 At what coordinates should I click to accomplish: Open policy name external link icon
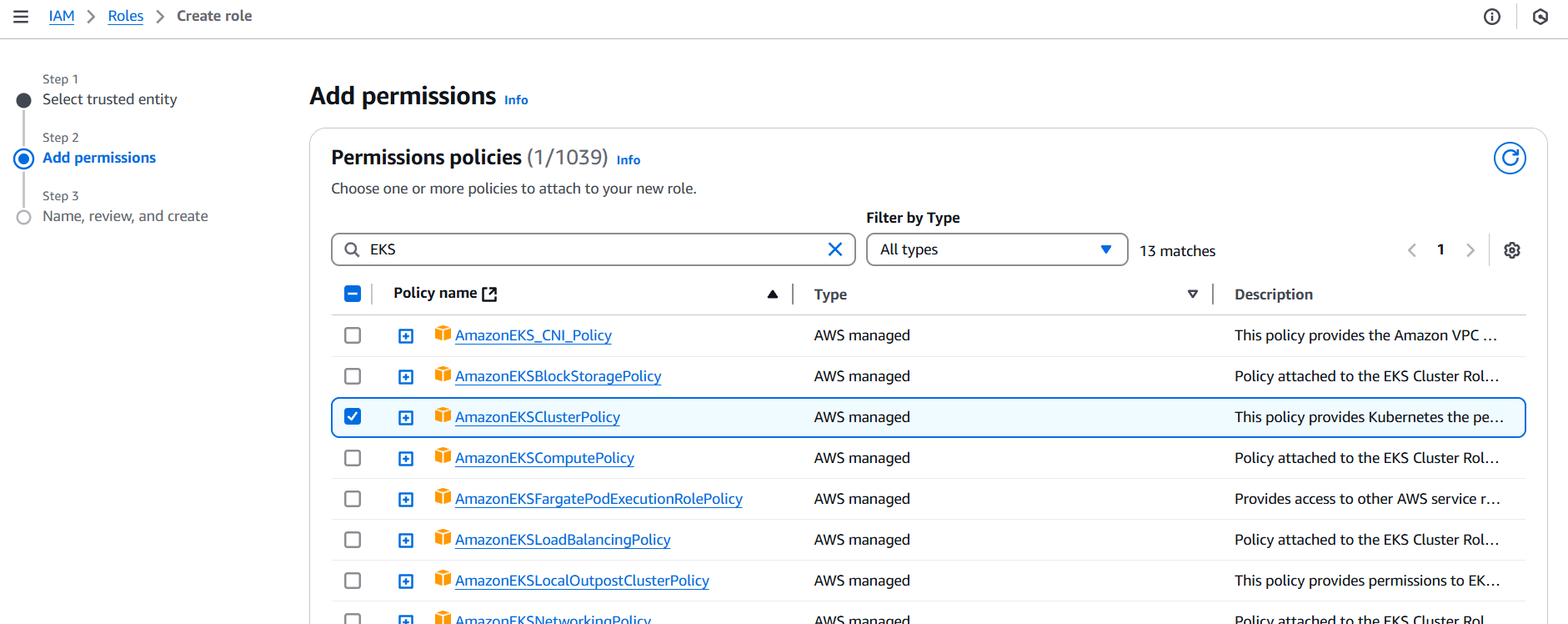pyautogui.click(x=490, y=294)
